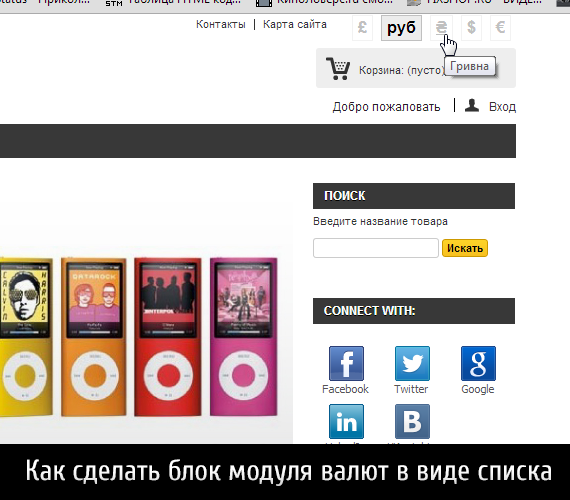Viewport: 570px width, 500px height.
Task: Select the dollar currency icon
Action: [471, 28]
